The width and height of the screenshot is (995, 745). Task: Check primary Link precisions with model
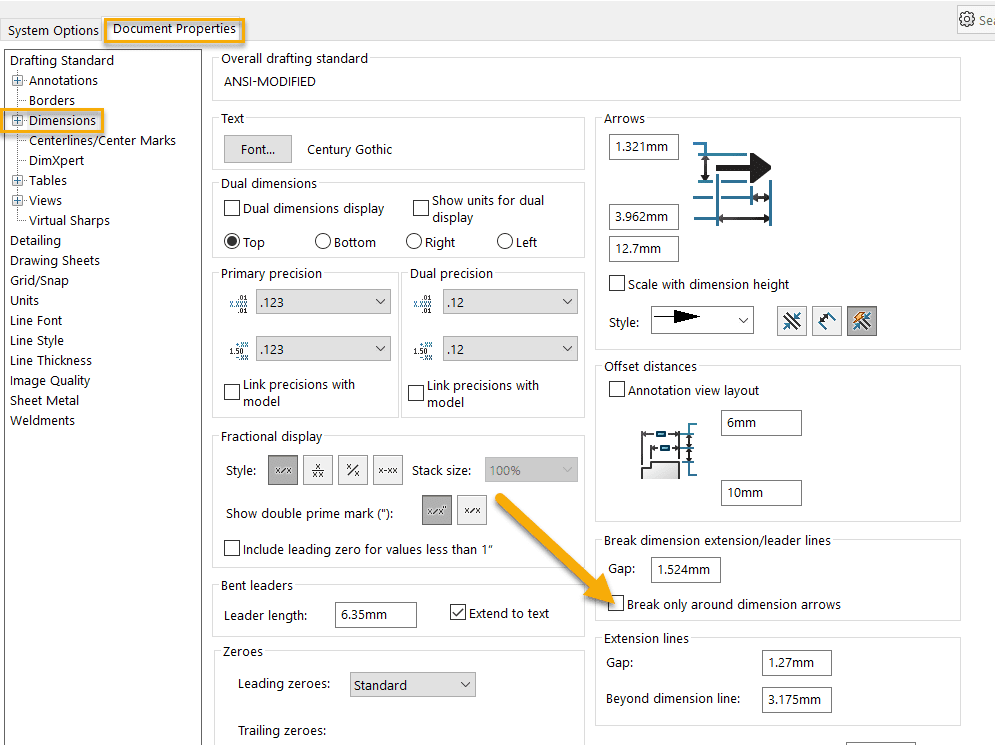pyautogui.click(x=232, y=392)
